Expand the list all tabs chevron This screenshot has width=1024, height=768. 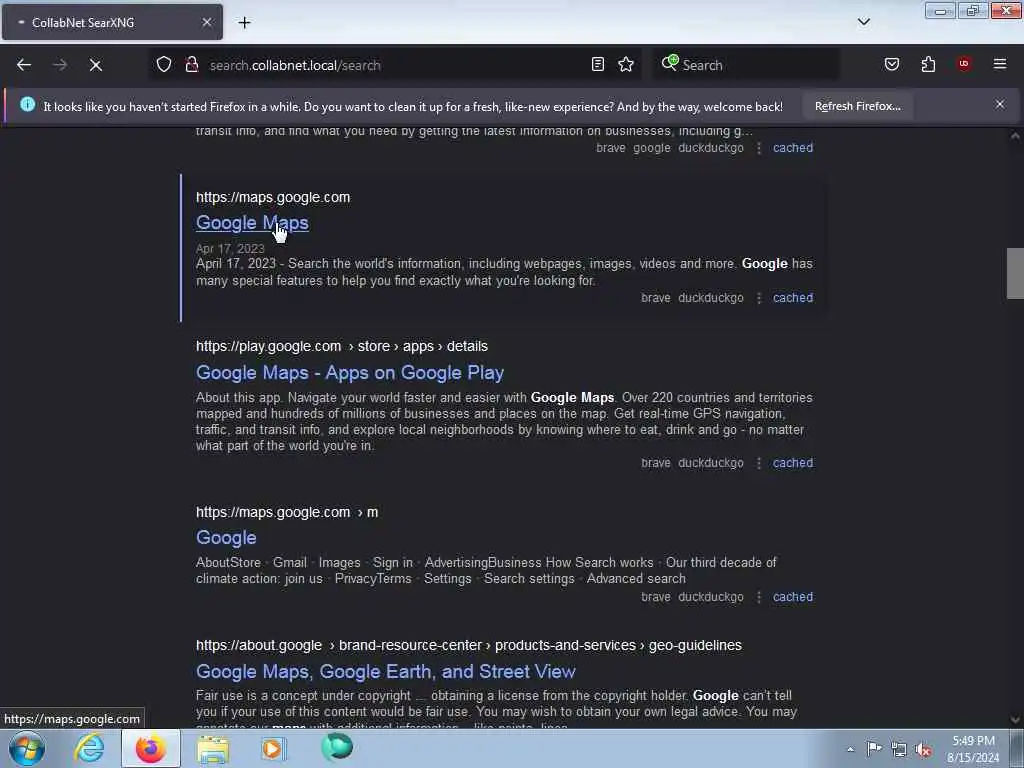(863, 22)
